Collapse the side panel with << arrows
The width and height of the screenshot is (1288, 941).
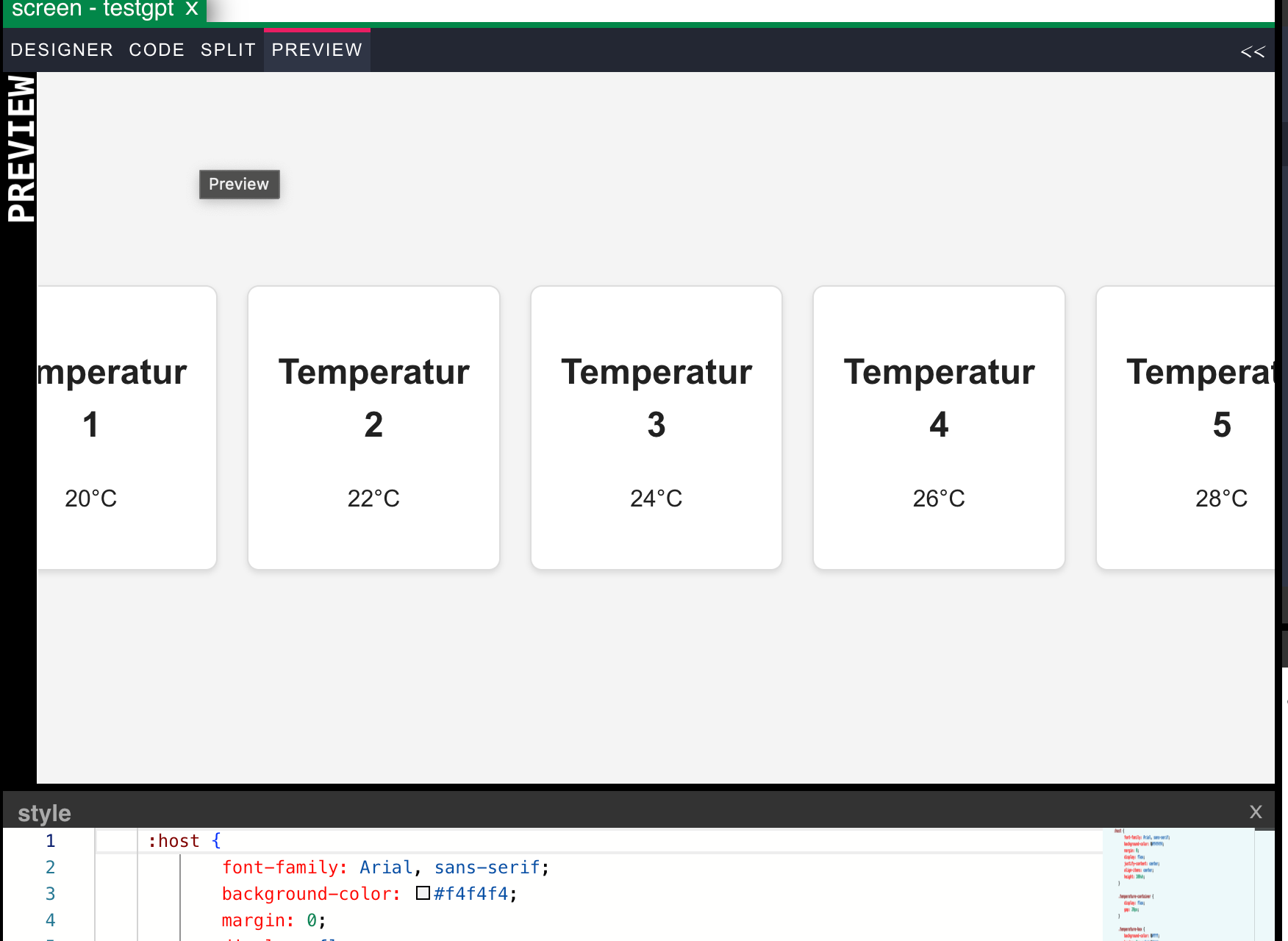[x=1252, y=51]
